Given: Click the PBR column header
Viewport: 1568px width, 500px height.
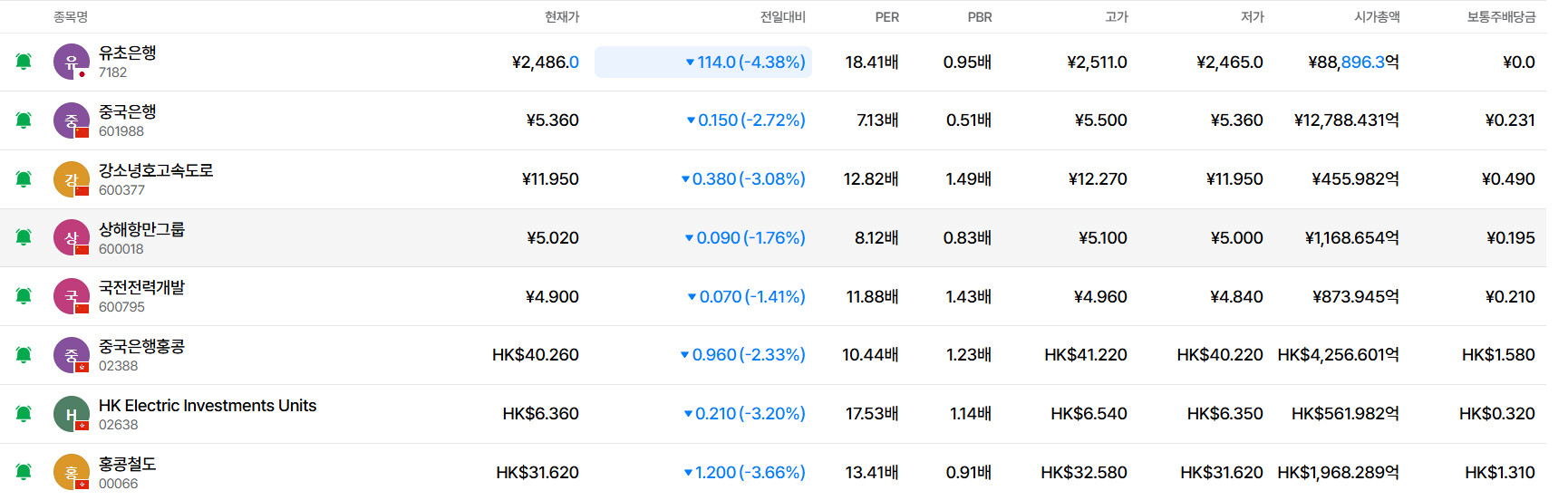Looking at the screenshot, I should 979,17.
